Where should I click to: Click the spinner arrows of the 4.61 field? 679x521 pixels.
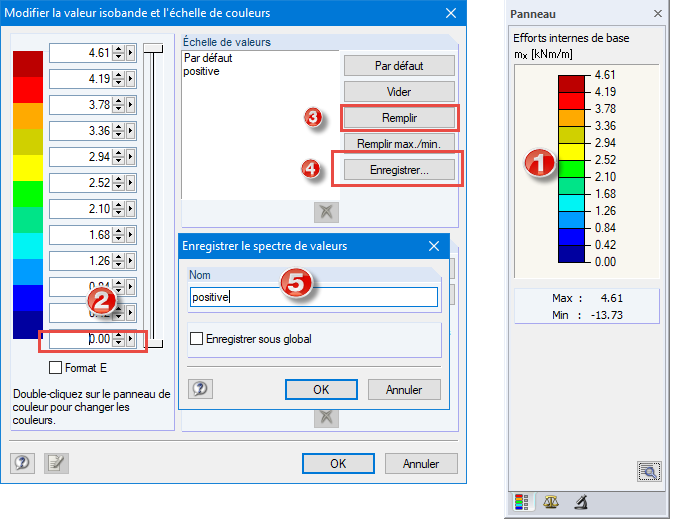[118, 53]
